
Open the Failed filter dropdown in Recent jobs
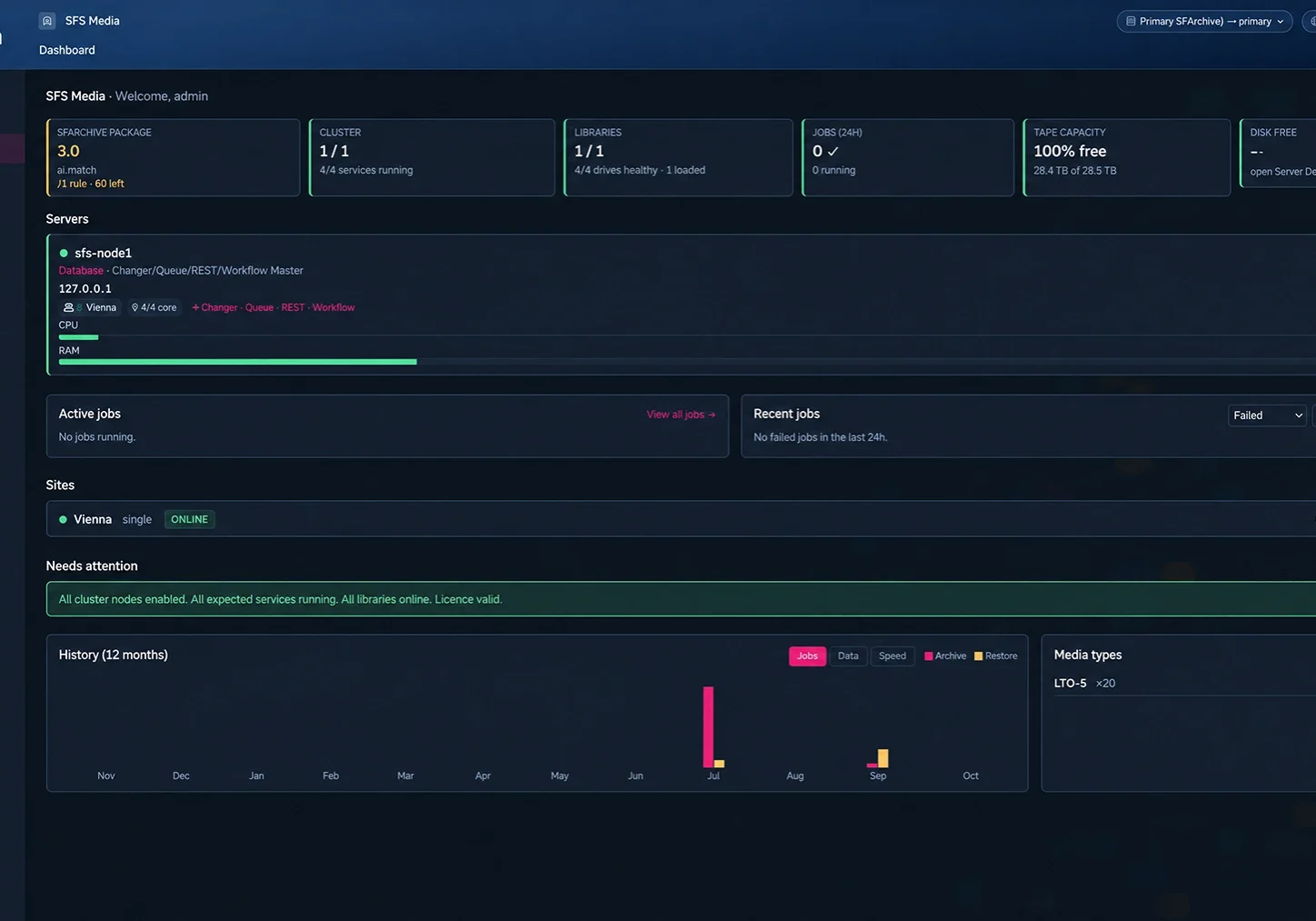(x=1267, y=415)
